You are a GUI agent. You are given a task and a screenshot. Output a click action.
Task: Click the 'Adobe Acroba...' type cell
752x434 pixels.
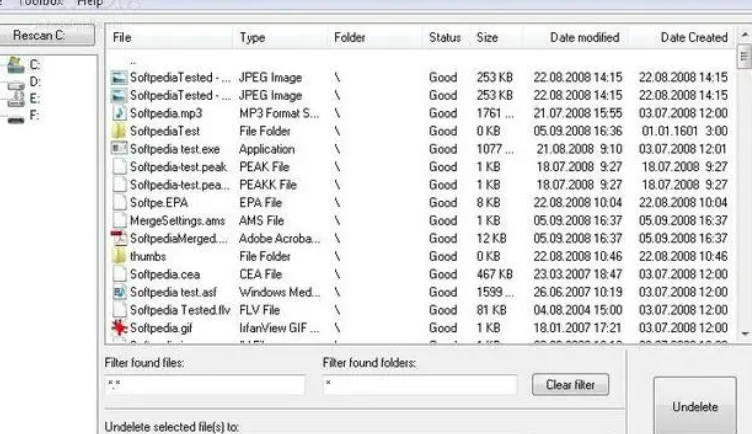coord(280,238)
